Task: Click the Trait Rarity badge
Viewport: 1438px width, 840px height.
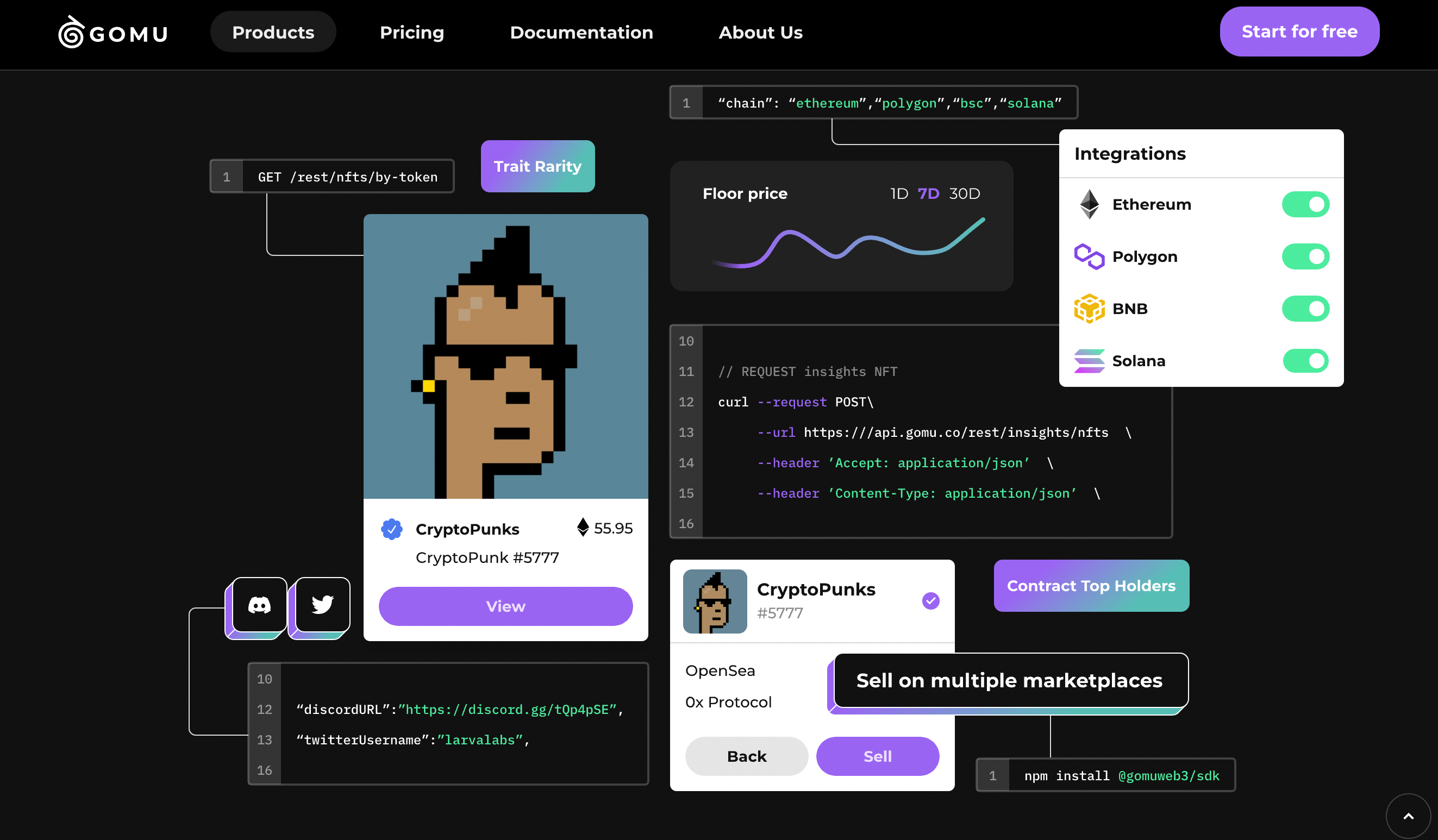Action: tap(537, 166)
